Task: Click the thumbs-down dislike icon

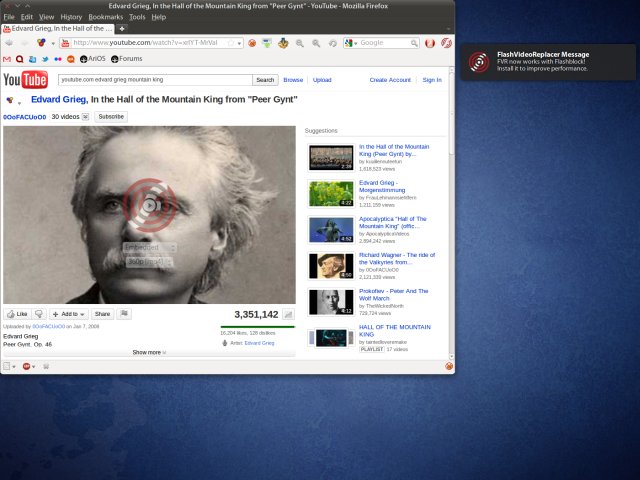Action: click(x=39, y=314)
